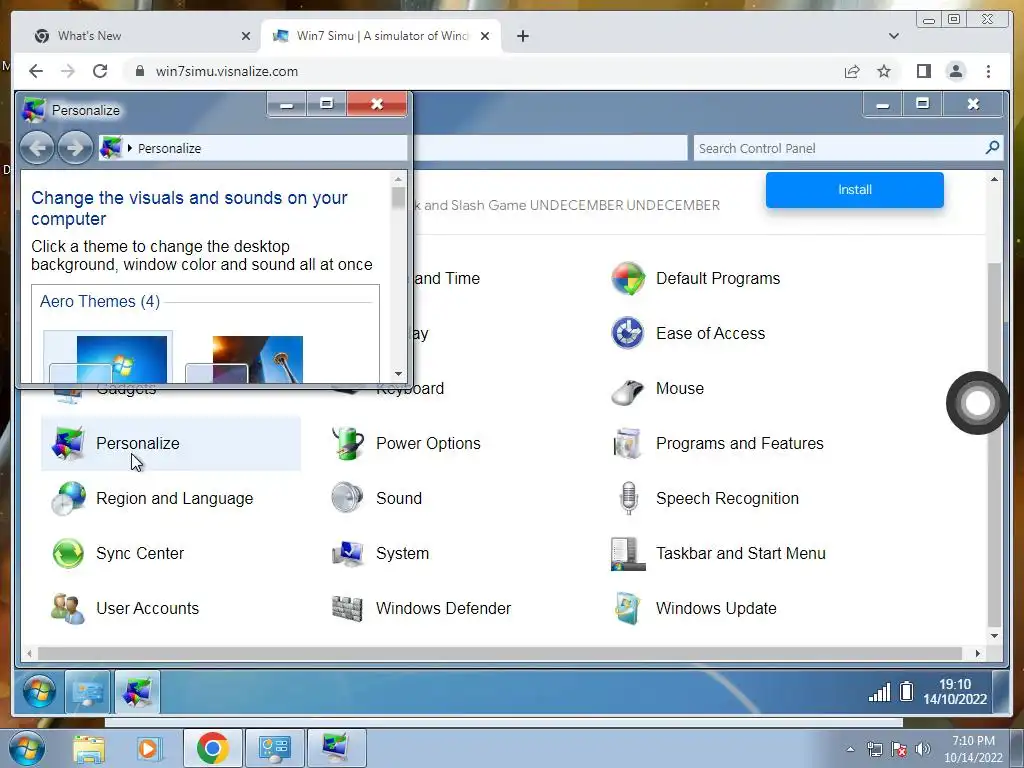This screenshot has height=768, width=1024.
Task: Open Programs and Features icon
Action: click(x=628, y=443)
